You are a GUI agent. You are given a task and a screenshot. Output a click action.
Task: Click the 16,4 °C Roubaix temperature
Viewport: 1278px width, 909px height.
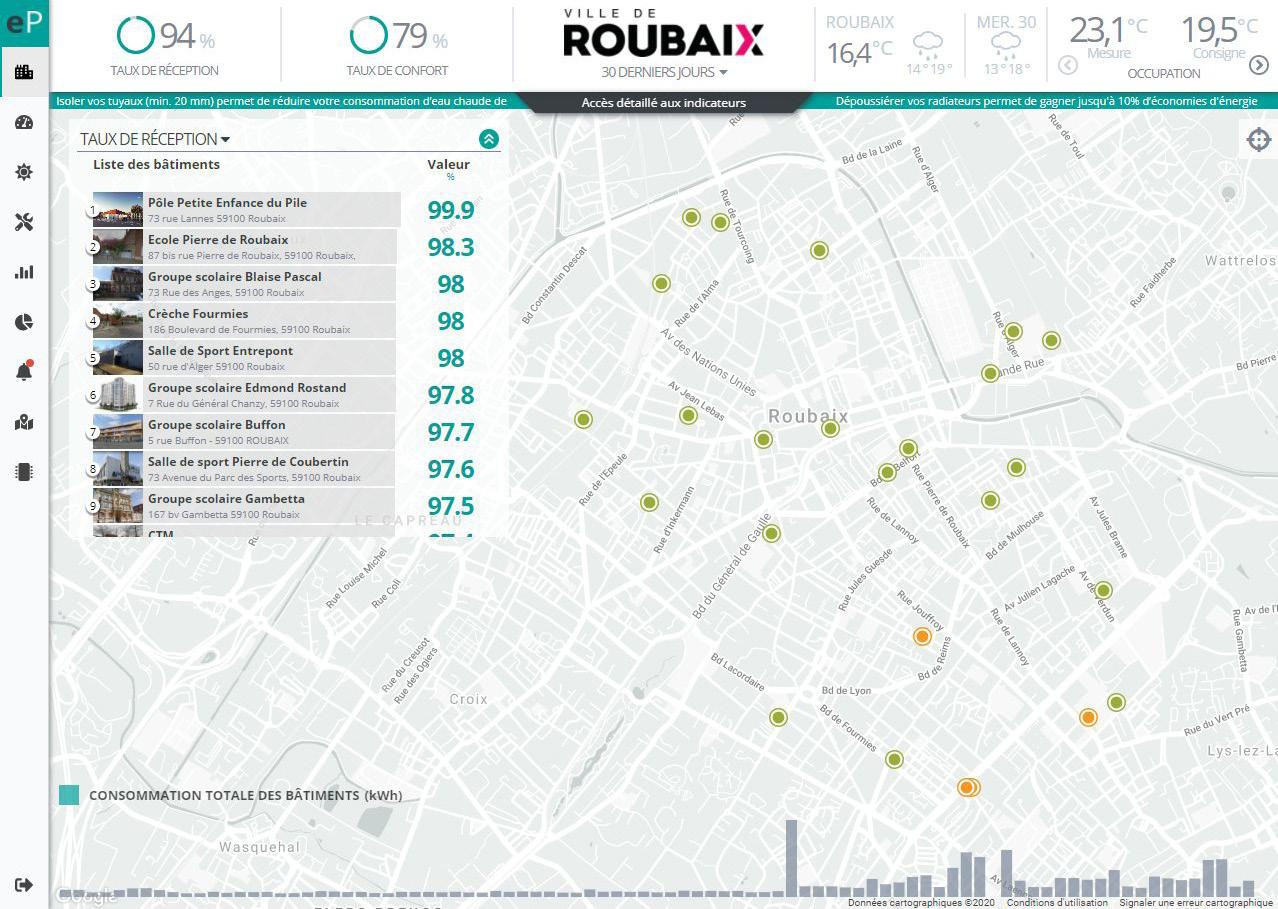pyautogui.click(x=860, y=53)
